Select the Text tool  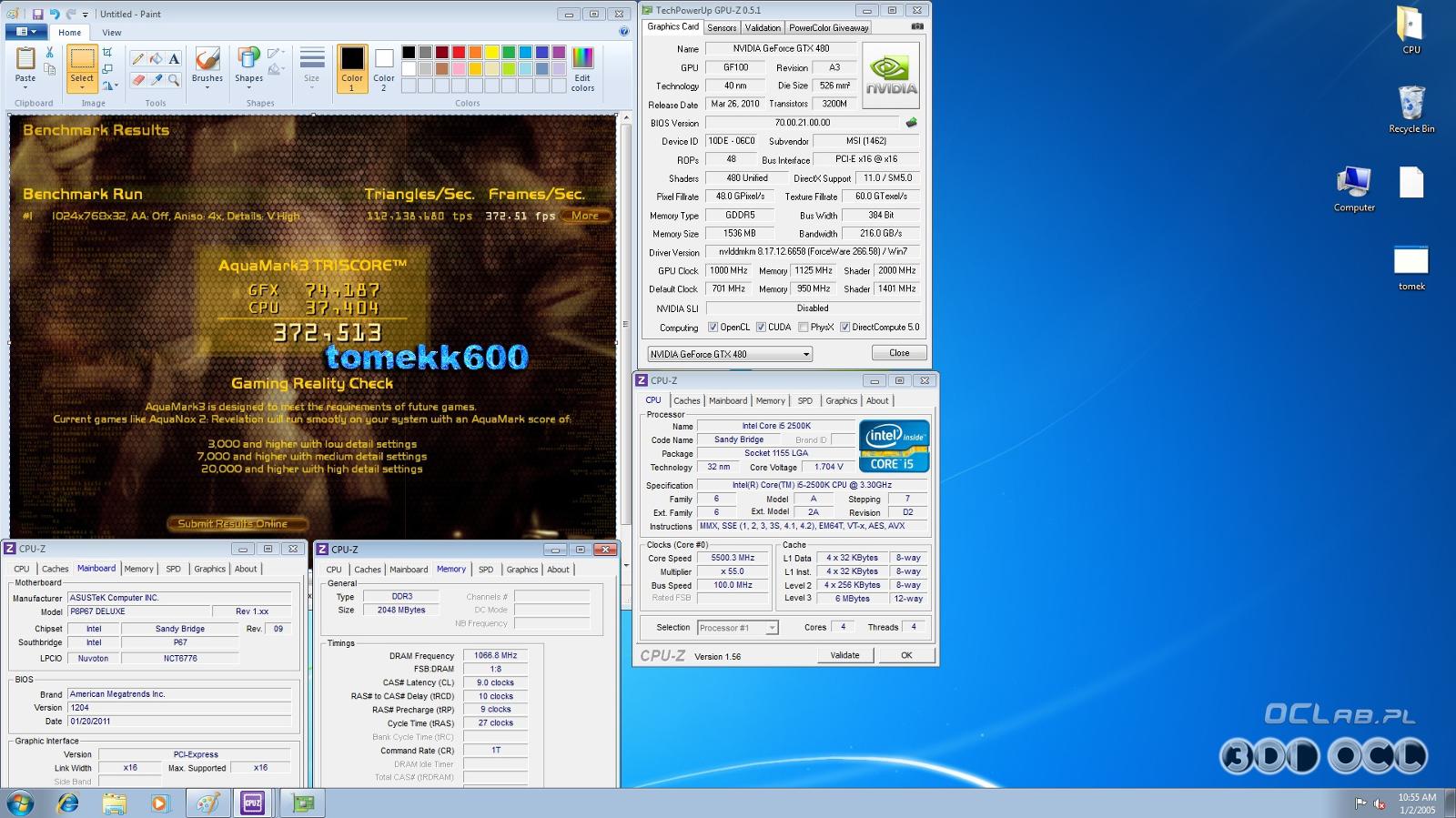click(174, 59)
